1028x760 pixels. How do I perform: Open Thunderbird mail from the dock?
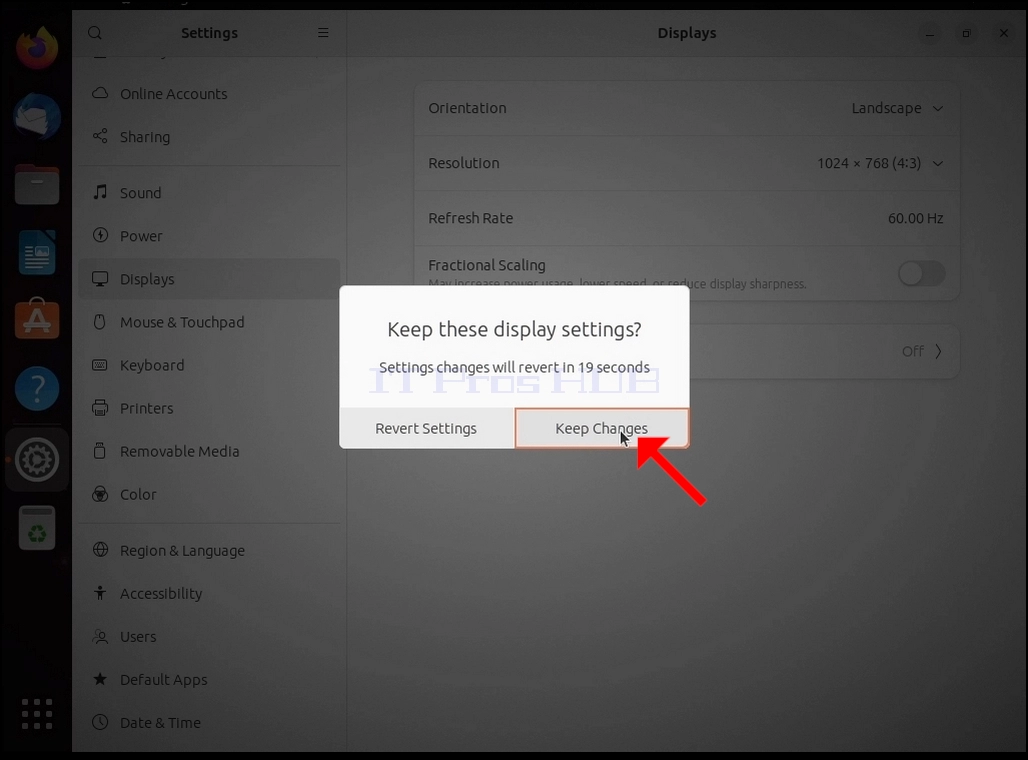[x=37, y=117]
